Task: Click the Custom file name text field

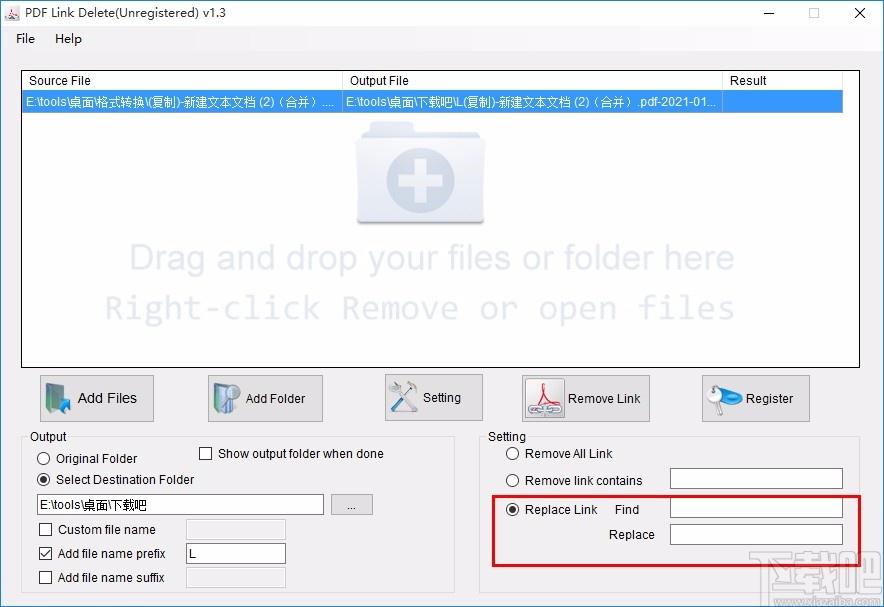Action: 236,530
